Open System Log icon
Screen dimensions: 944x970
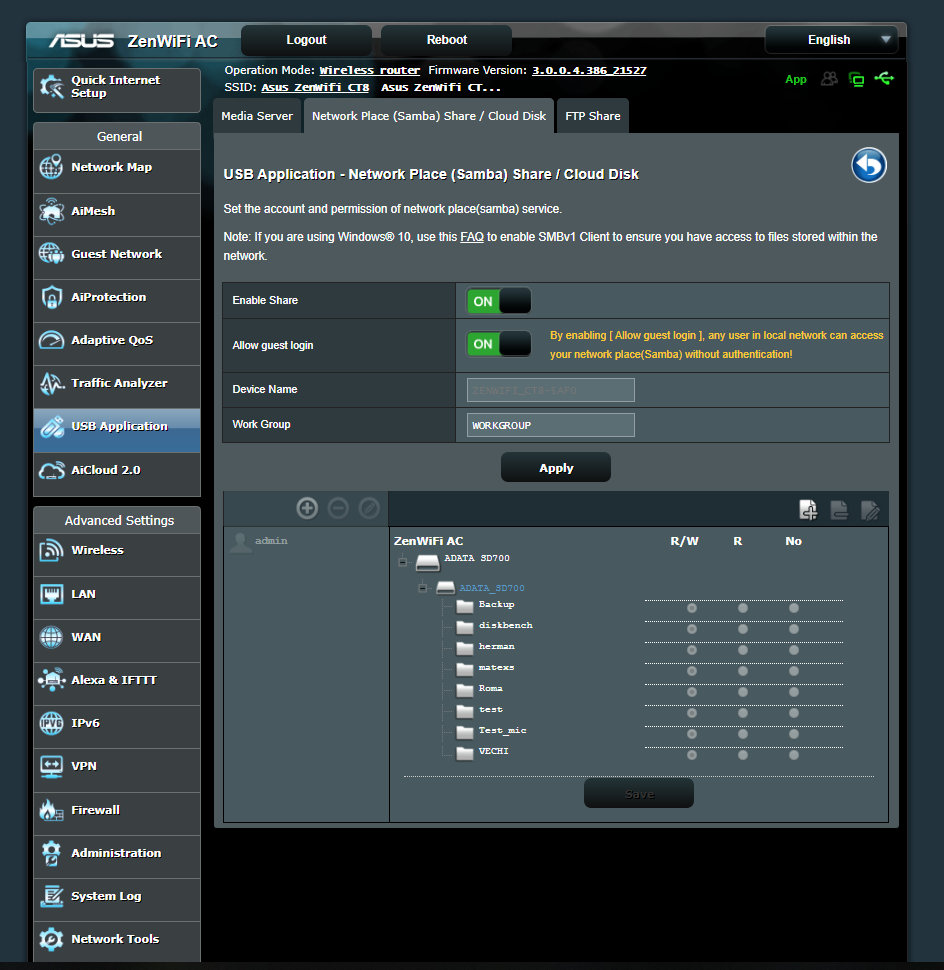point(51,896)
